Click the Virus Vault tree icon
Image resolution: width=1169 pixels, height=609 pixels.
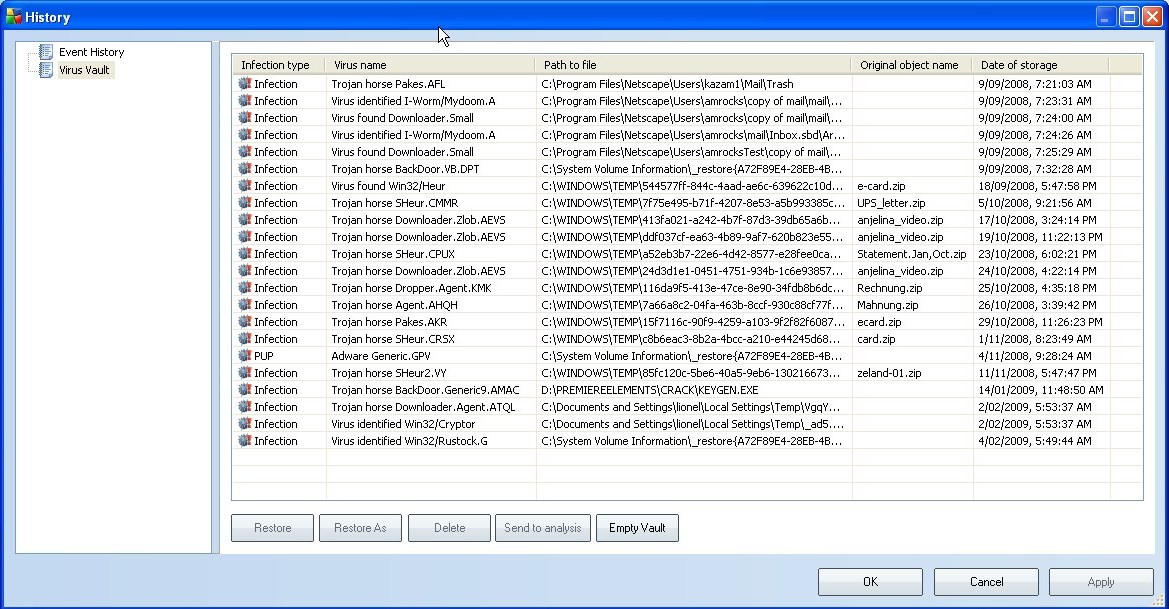tap(45, 70)
